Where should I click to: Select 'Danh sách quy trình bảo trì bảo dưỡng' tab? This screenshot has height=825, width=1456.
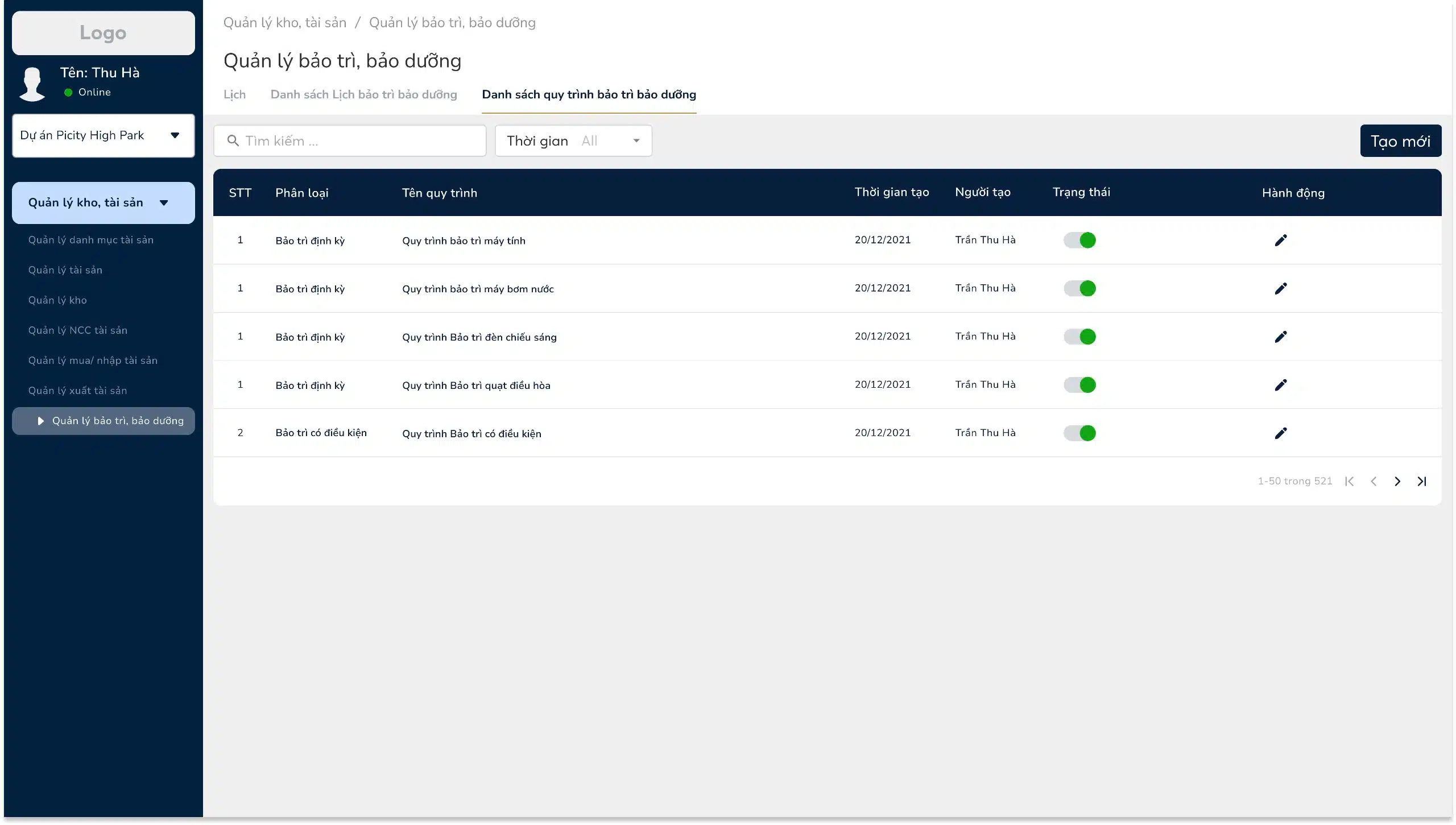(589, 95)
